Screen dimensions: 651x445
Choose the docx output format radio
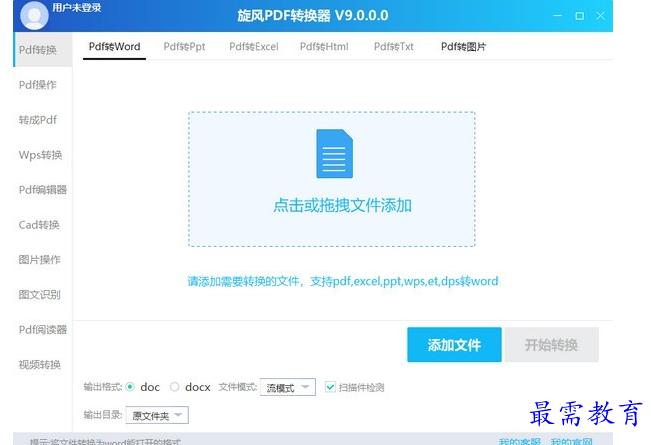pyautogui.click(x=174, y=387)
